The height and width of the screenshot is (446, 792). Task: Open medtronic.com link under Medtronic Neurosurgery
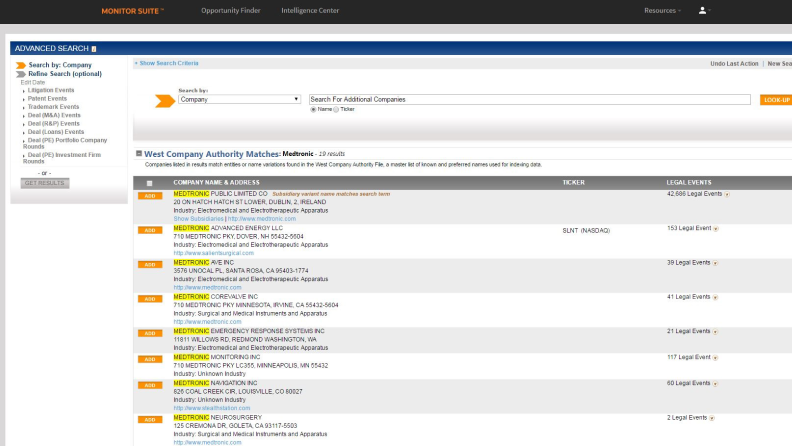(208, 442)
